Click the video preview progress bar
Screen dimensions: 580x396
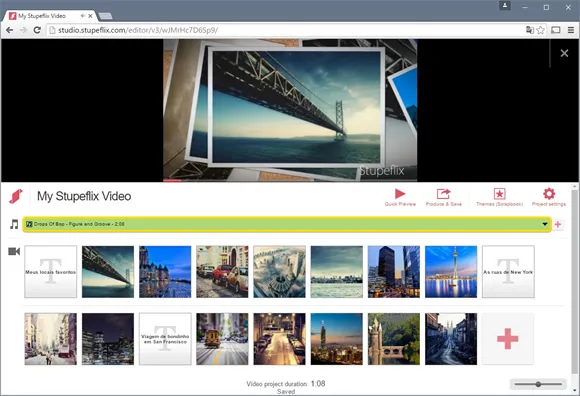pyautogui.click(x=290, y=180)
